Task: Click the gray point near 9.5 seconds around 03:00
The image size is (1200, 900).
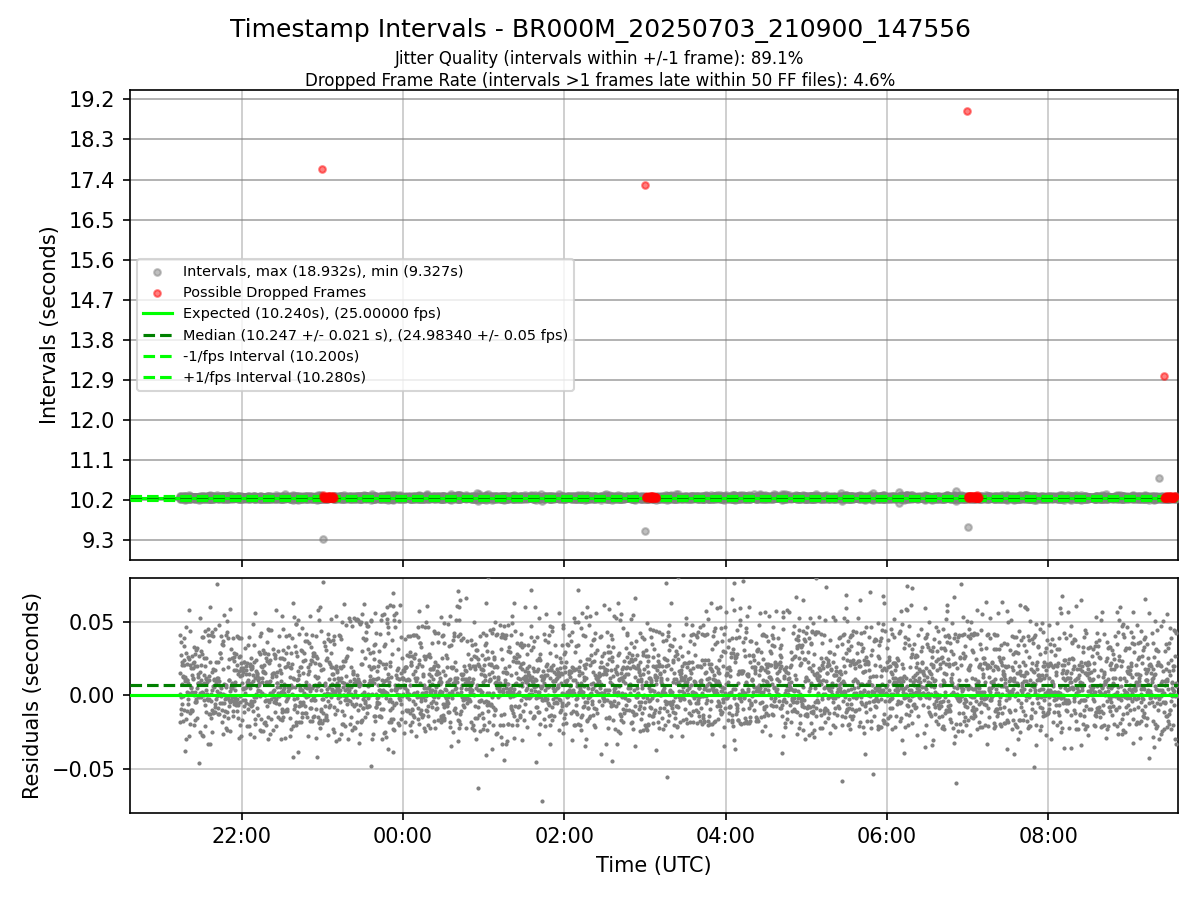Action: tap(645, 531)
